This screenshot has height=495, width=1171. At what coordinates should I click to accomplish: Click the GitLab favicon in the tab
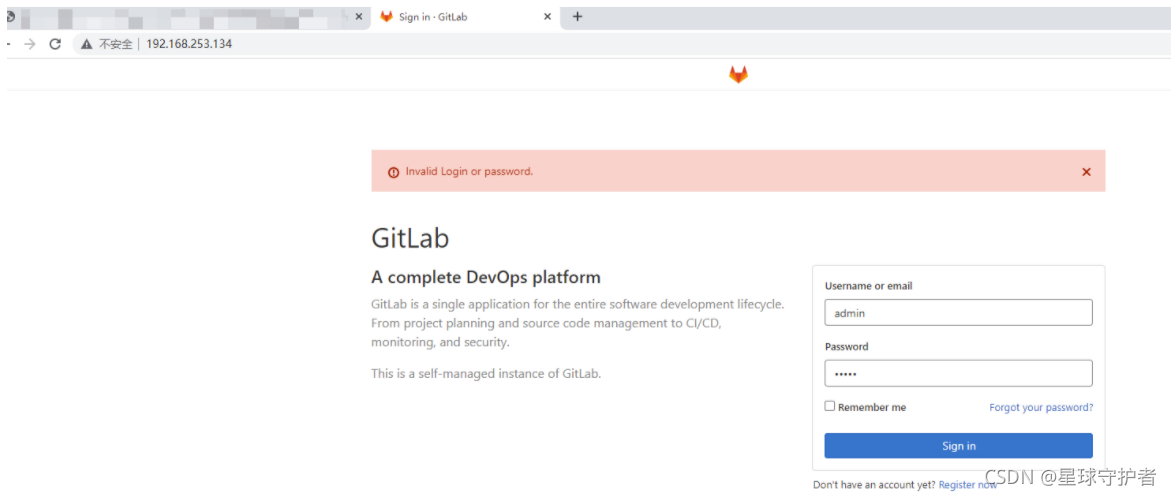(386, 16)
